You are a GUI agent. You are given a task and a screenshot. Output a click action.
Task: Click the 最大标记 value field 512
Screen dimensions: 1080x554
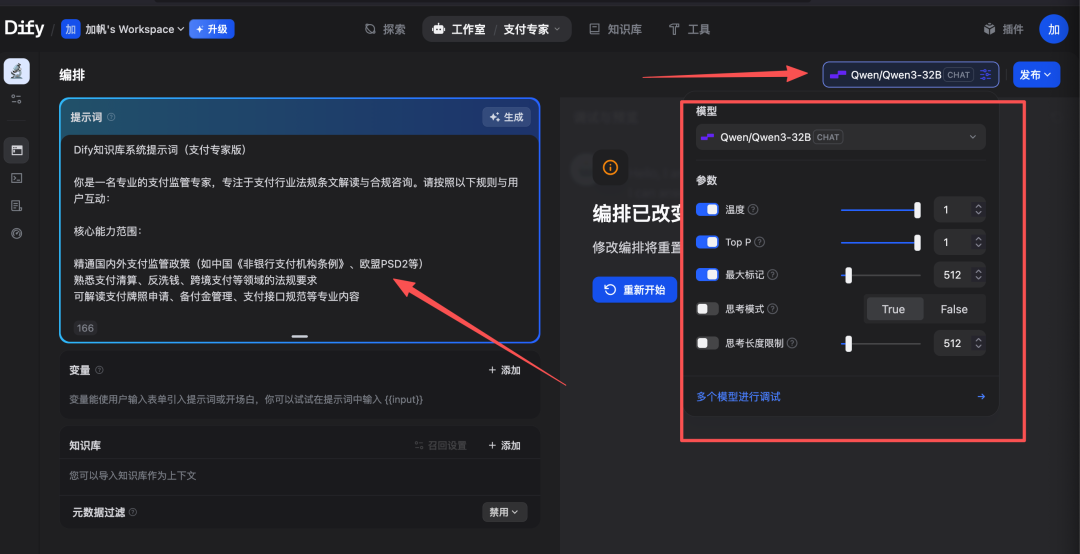point(953,275)
